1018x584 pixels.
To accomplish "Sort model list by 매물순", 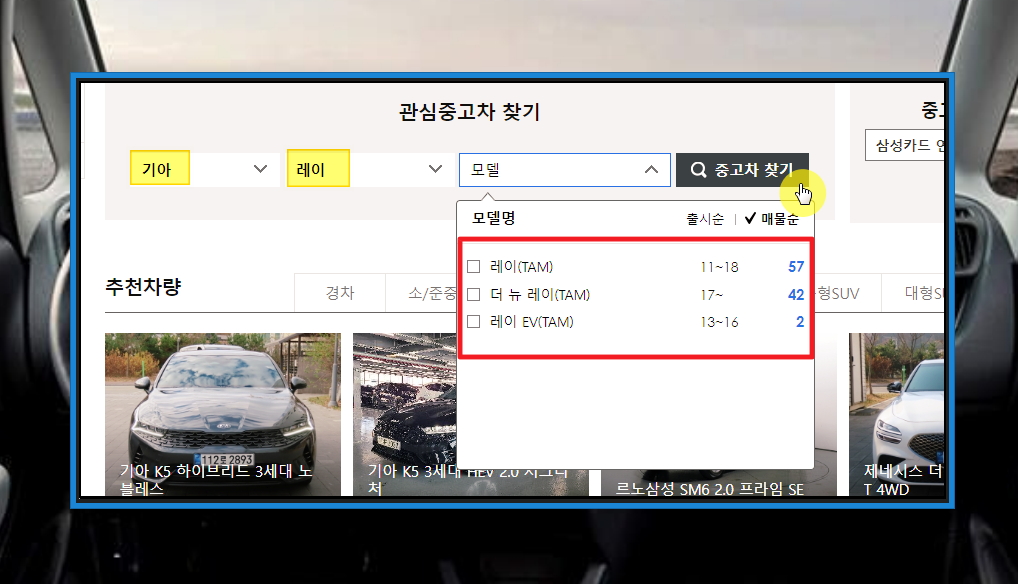I will coord(772,219).
